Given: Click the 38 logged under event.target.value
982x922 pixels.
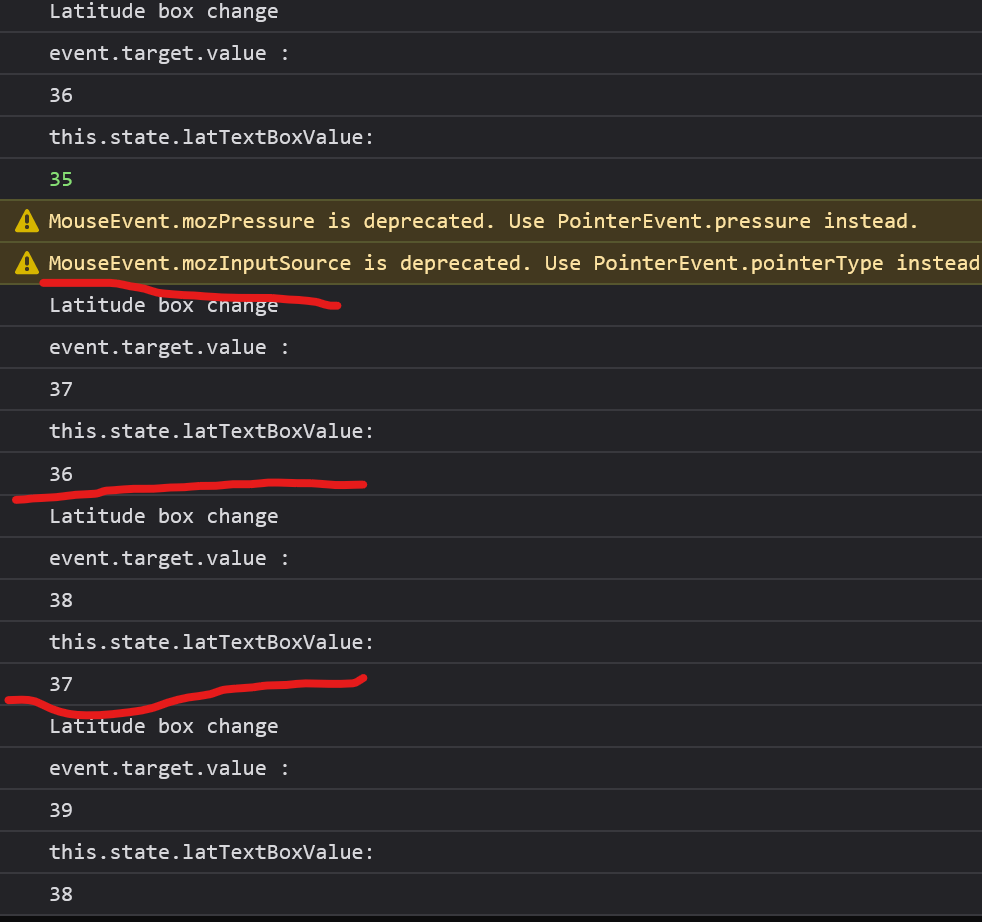Looking at the screenshot, I should coord(61,600).
